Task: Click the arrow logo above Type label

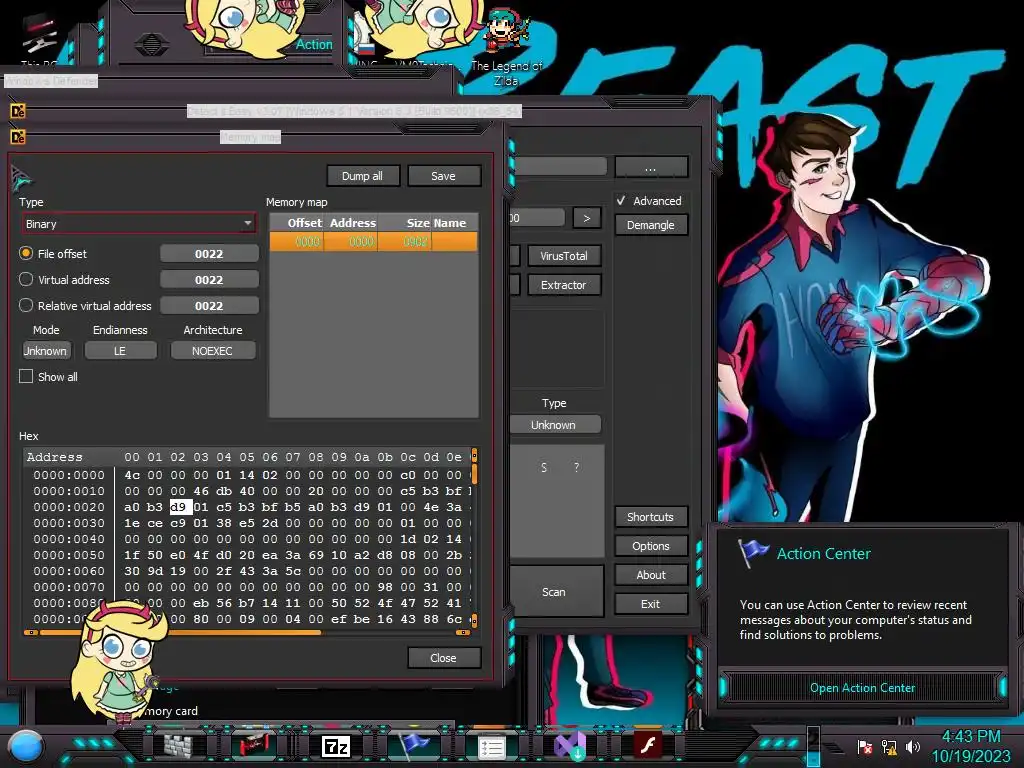Action: coord(21,177)
